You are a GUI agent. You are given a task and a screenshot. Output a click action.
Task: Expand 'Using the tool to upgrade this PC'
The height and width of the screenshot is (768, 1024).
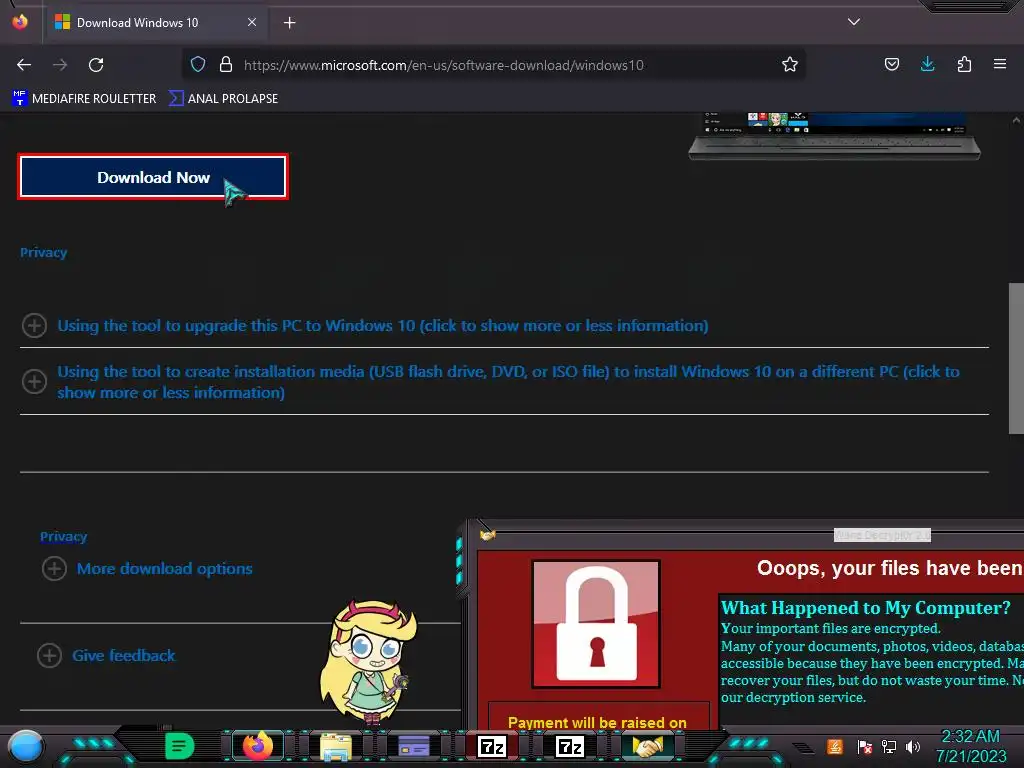point(383,326)
